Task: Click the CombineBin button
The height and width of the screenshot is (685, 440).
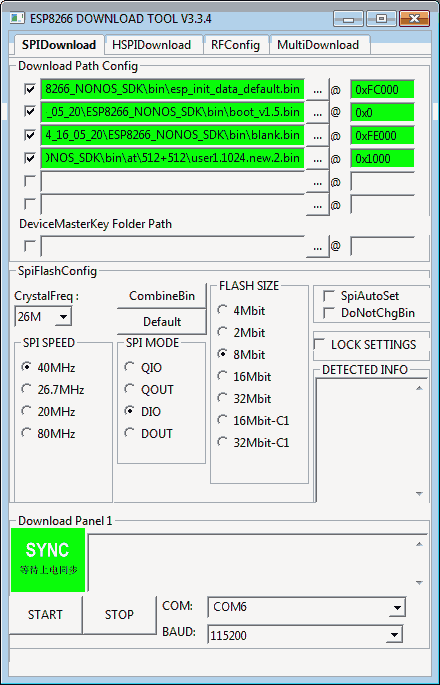Action: click(x=162, y=296)
